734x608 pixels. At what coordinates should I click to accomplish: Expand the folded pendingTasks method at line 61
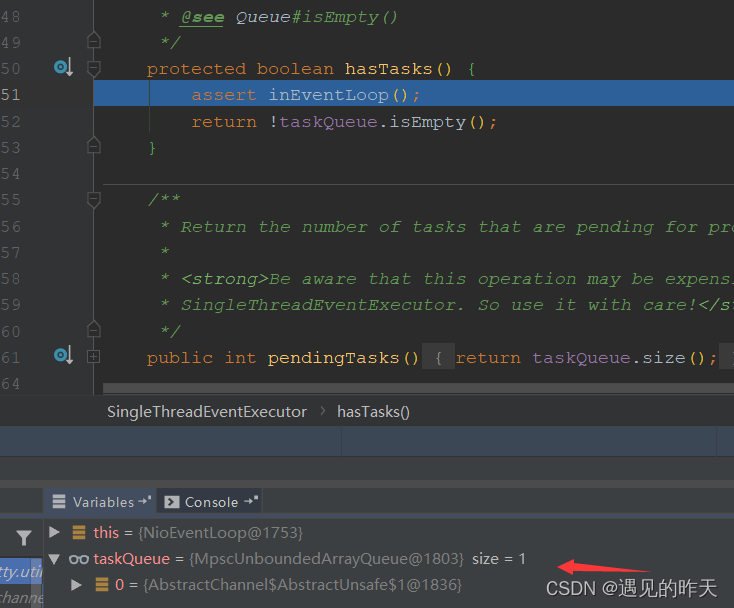[94, 357]
